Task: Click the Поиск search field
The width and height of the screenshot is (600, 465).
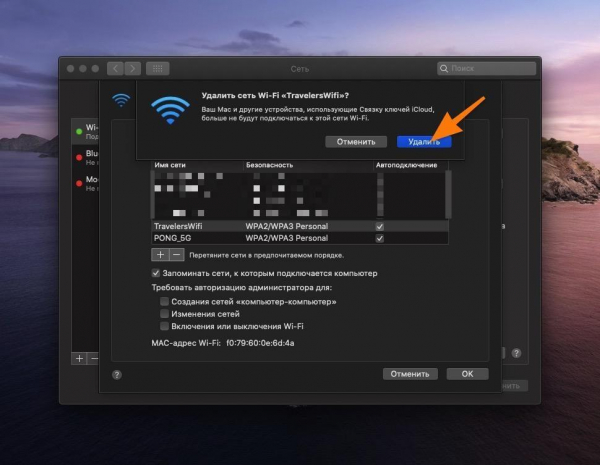Action: [x=486, y=69]
